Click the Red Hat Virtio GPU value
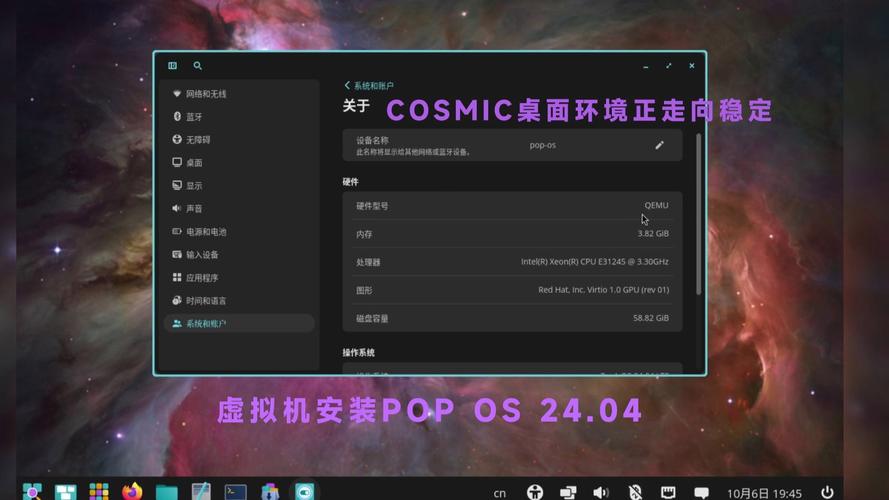The width and height of the screenshot is (889, 500). [603, 290]
